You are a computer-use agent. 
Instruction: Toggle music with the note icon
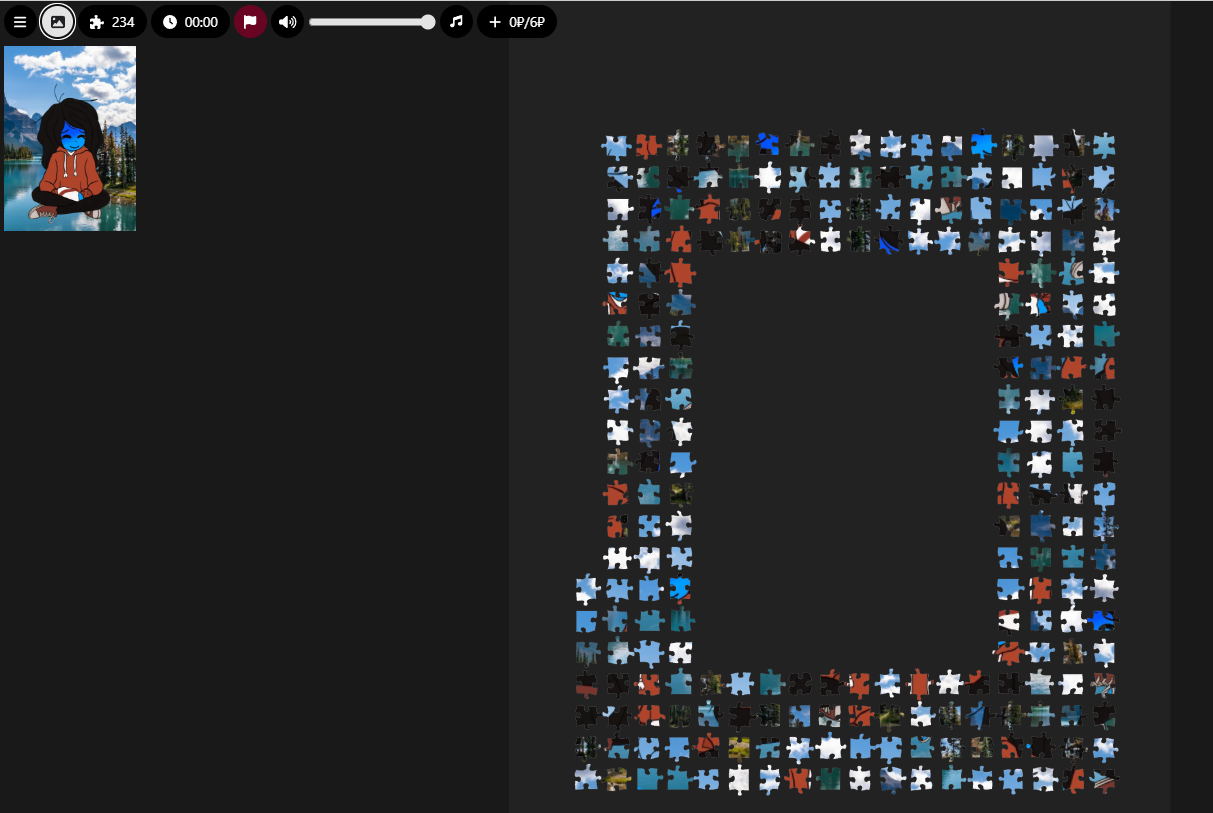coord(456,22)
